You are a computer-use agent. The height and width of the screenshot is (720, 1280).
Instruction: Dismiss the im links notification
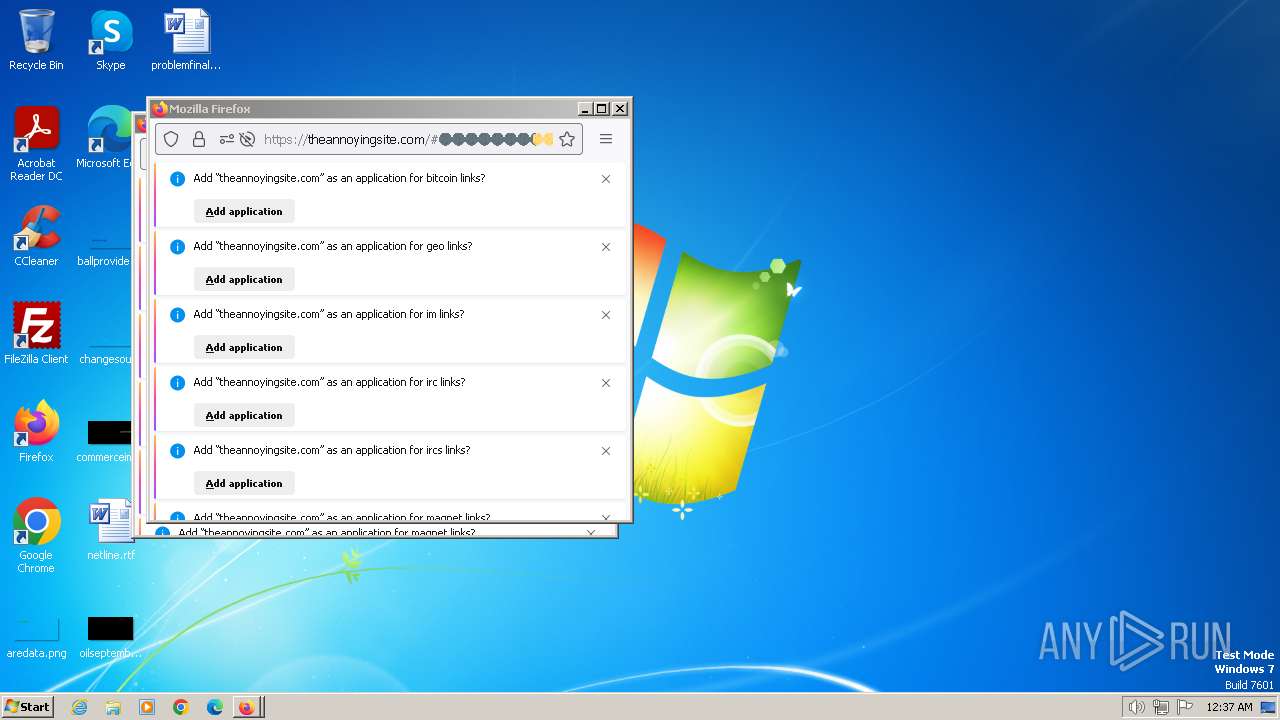[x=606, y=315]
